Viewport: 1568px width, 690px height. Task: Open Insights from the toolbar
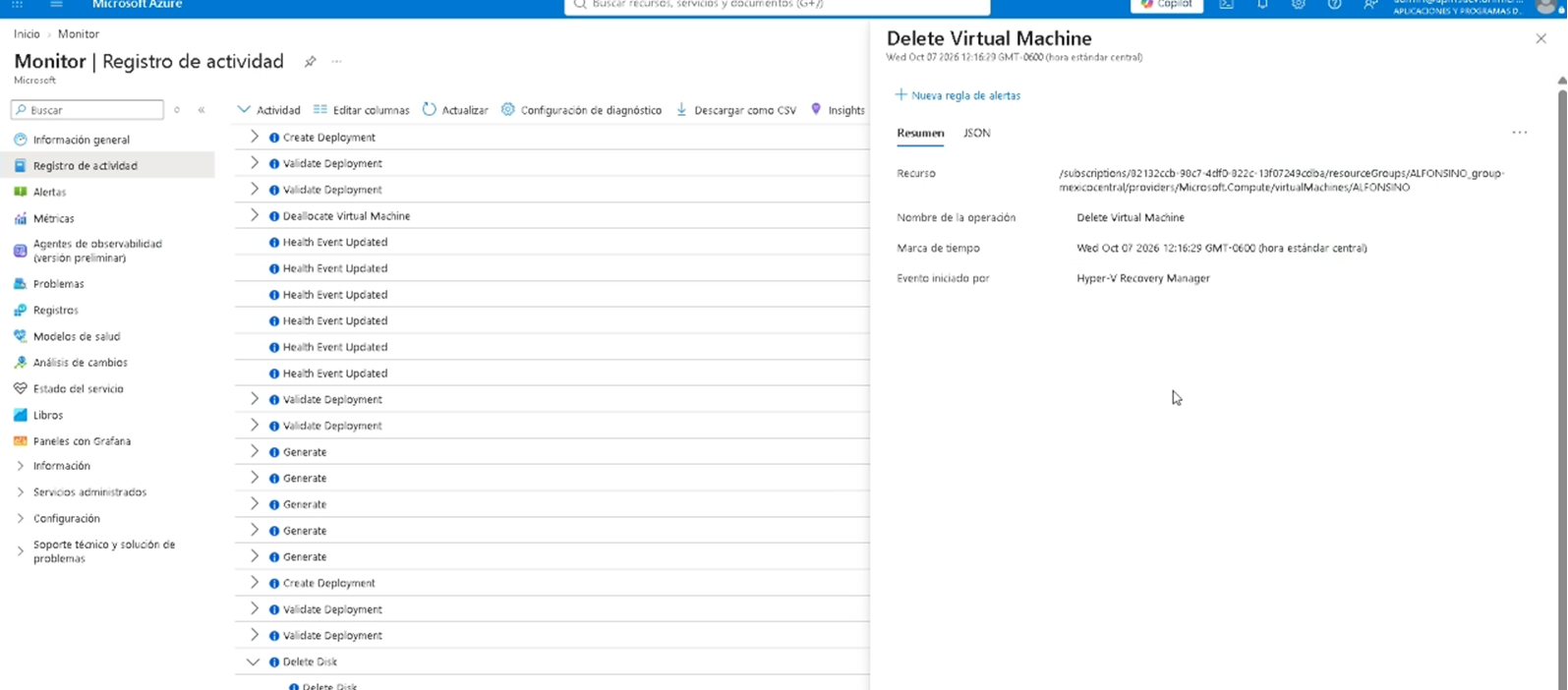[x=838, y=110]
